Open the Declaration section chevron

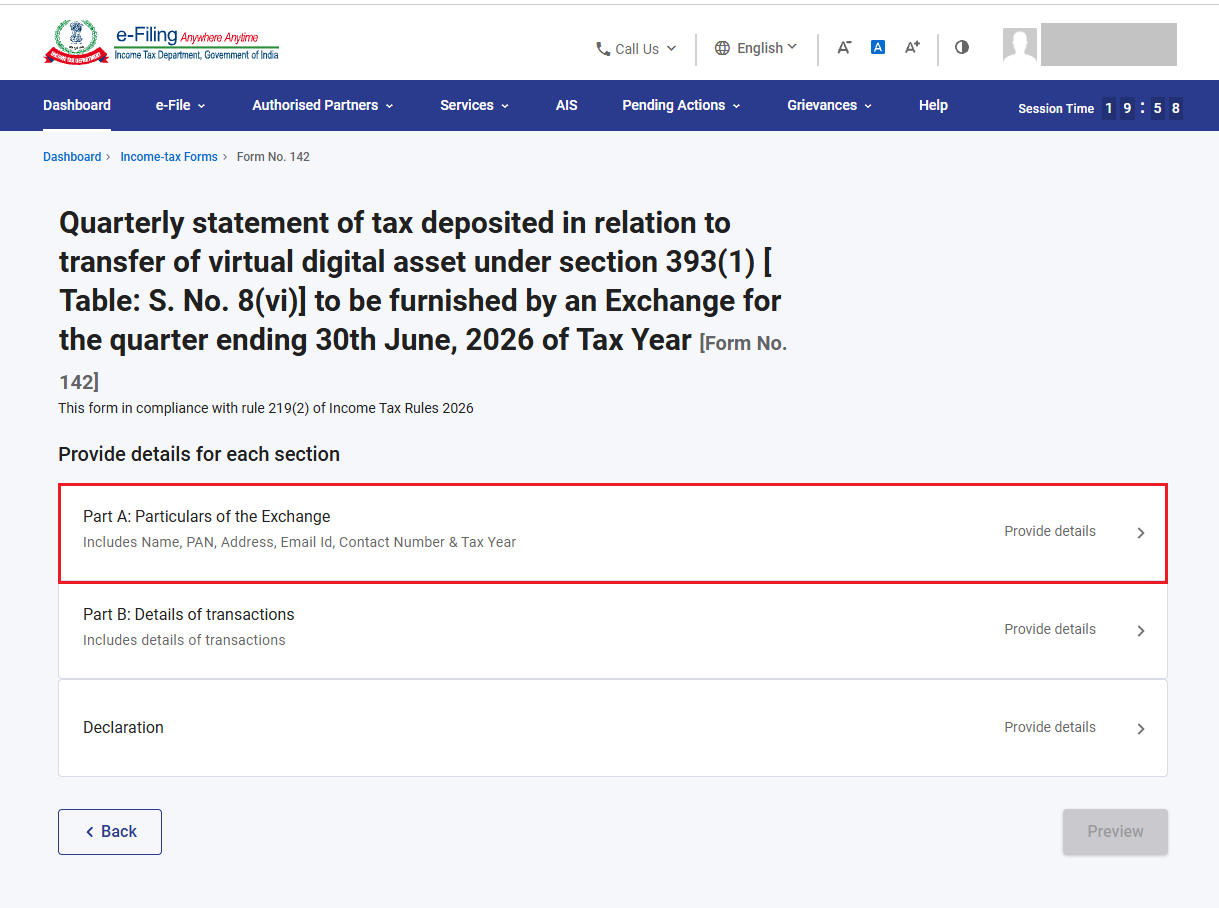[1141, 729]
